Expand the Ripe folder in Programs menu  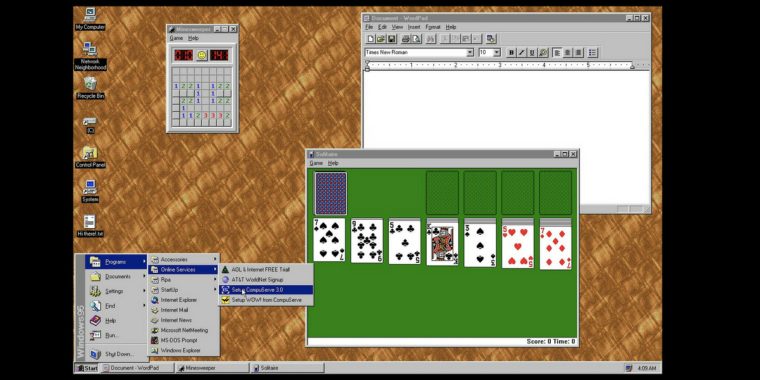(x=183, y=280)
